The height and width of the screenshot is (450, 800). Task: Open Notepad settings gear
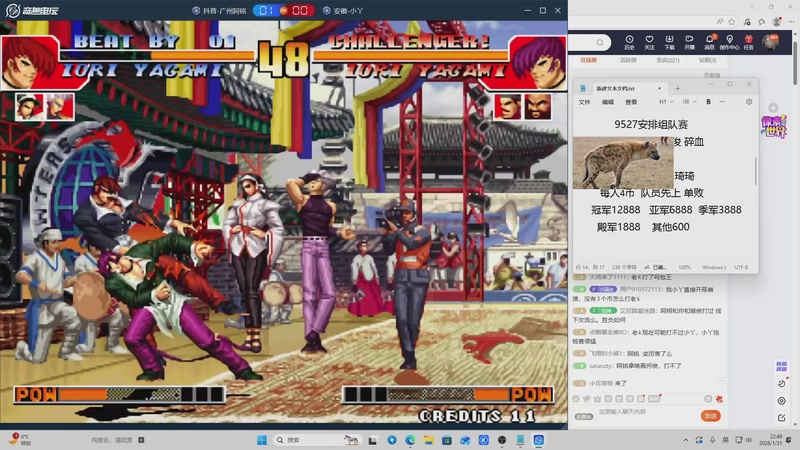(748, 102)
